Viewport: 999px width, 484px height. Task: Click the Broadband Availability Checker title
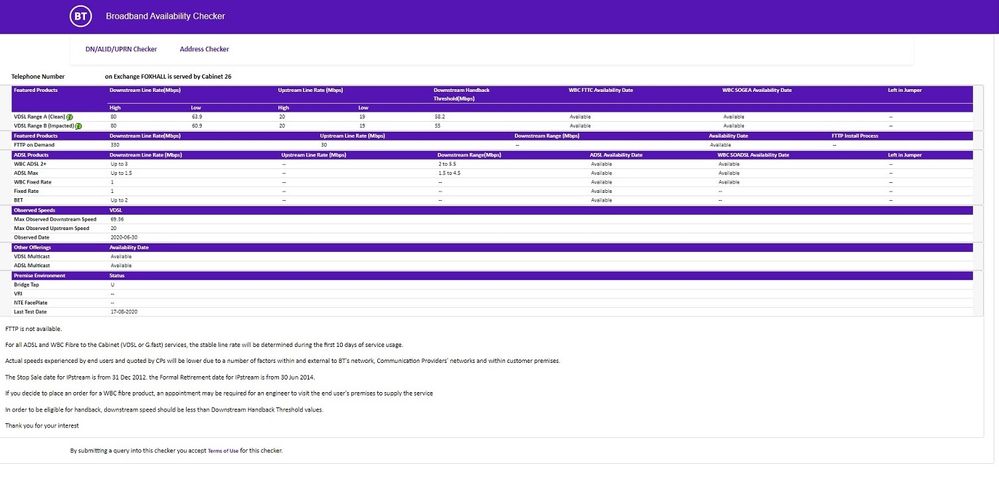165,17
